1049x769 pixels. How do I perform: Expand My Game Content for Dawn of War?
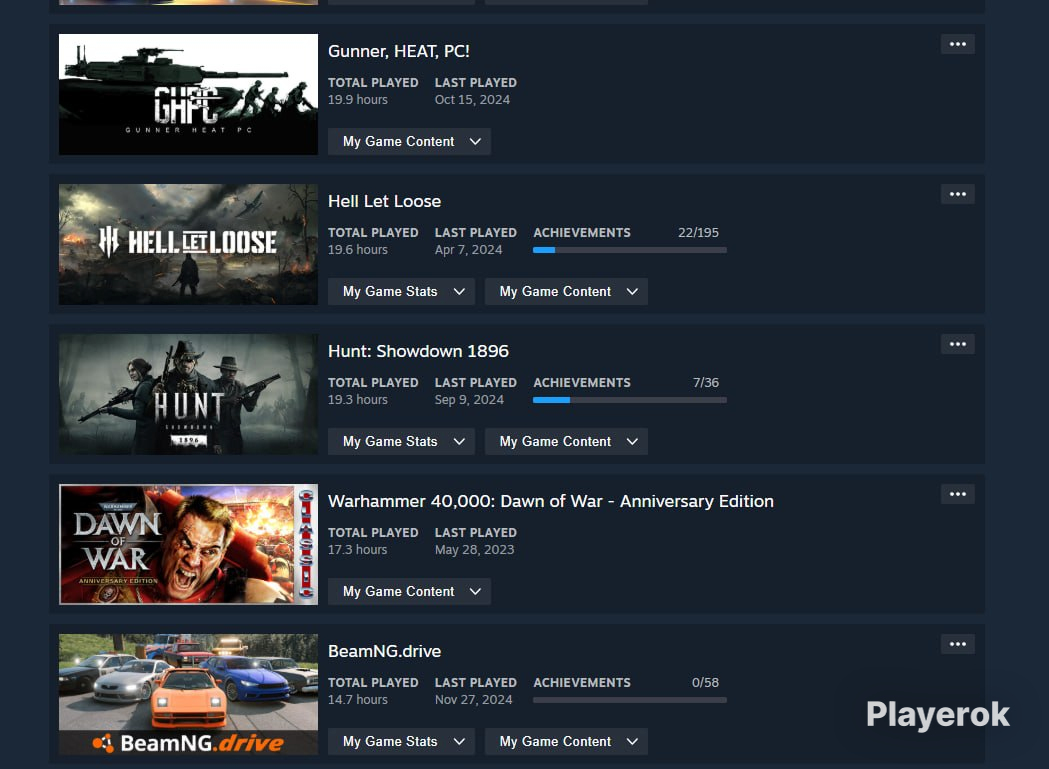409,591
